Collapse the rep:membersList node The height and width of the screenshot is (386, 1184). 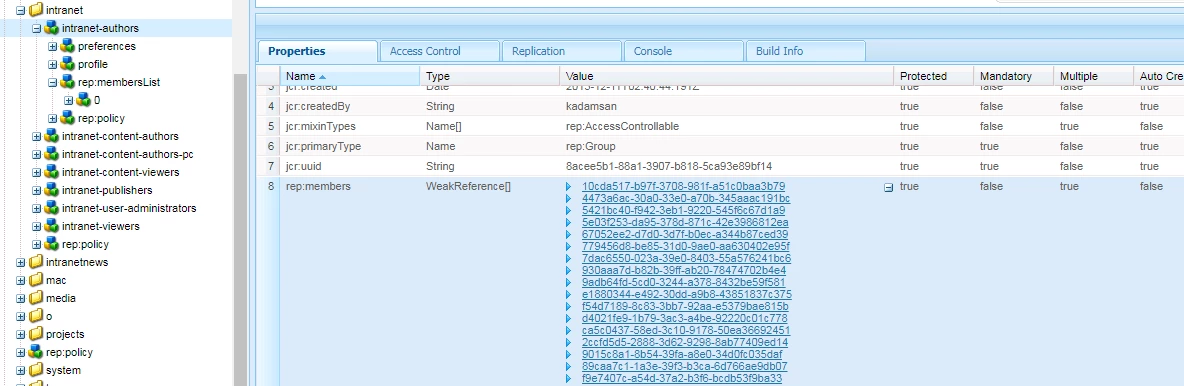click(52, 82)
